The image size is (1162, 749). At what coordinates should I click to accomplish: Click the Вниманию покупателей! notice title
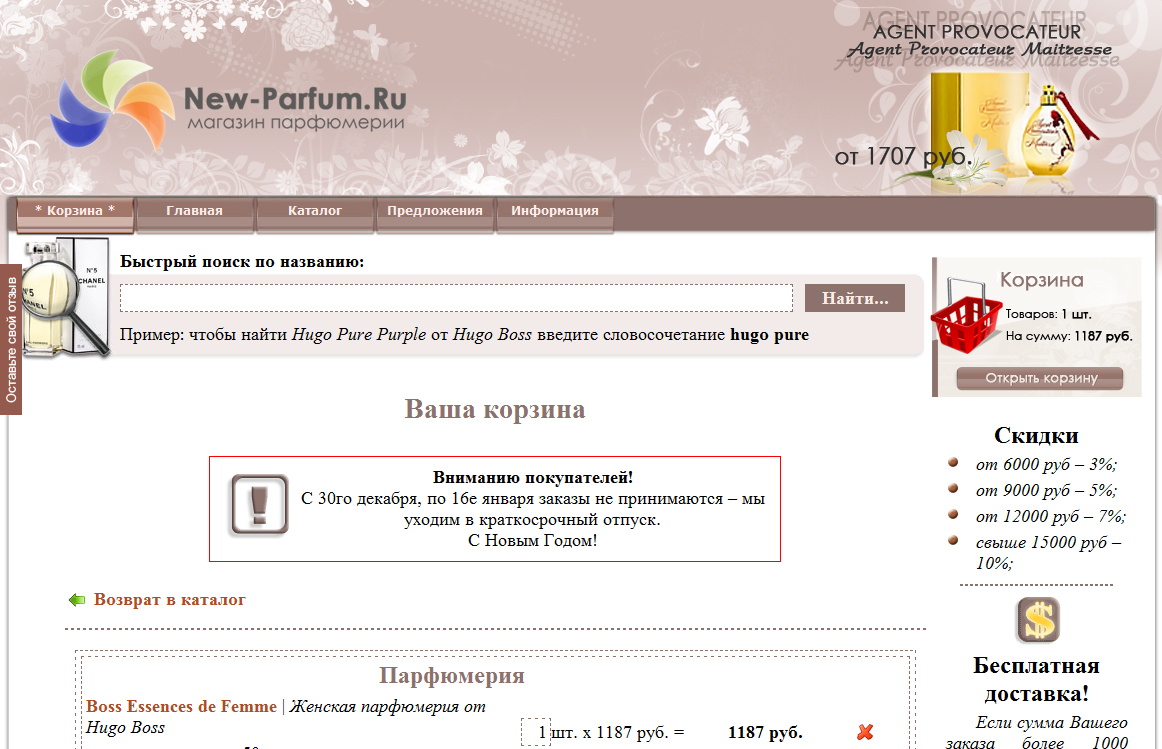point(533,478)
